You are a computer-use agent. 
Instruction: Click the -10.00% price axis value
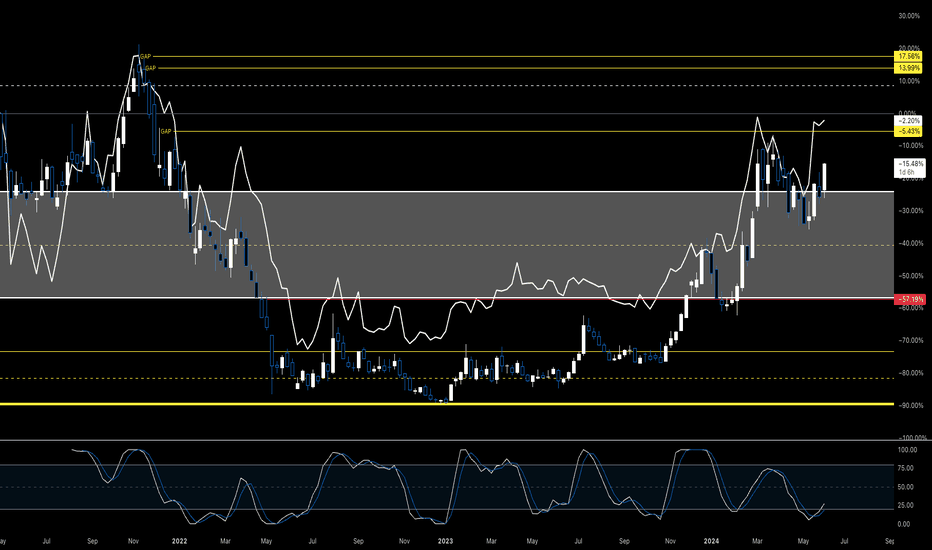point(910,146)
